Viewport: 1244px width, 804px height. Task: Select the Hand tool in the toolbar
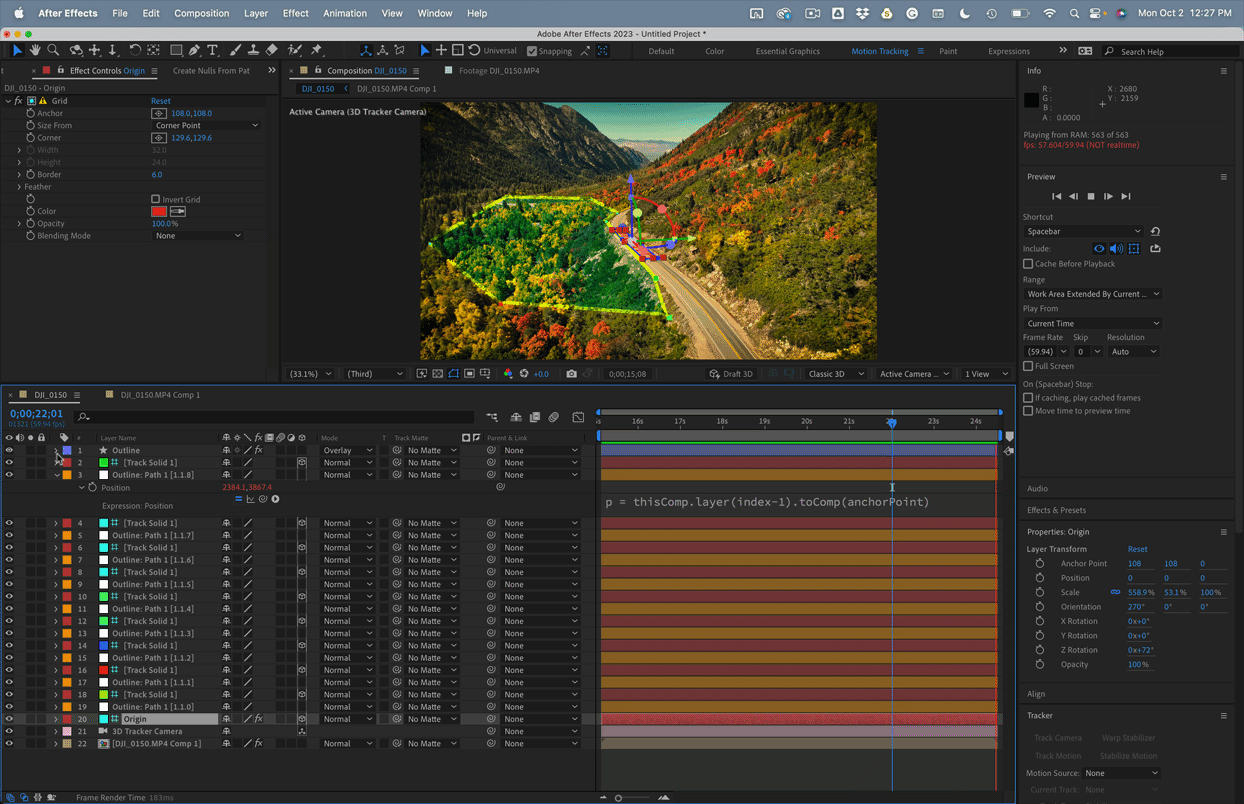(x=35, y=50)
